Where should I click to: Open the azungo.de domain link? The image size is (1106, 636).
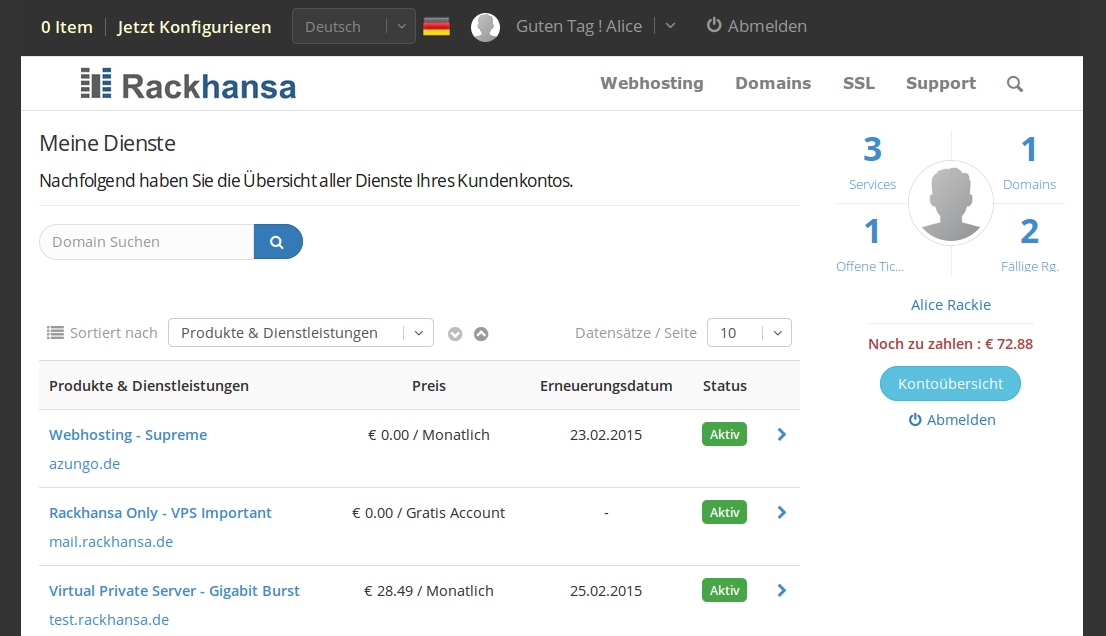pyautogui.click(x=84, y=464)
